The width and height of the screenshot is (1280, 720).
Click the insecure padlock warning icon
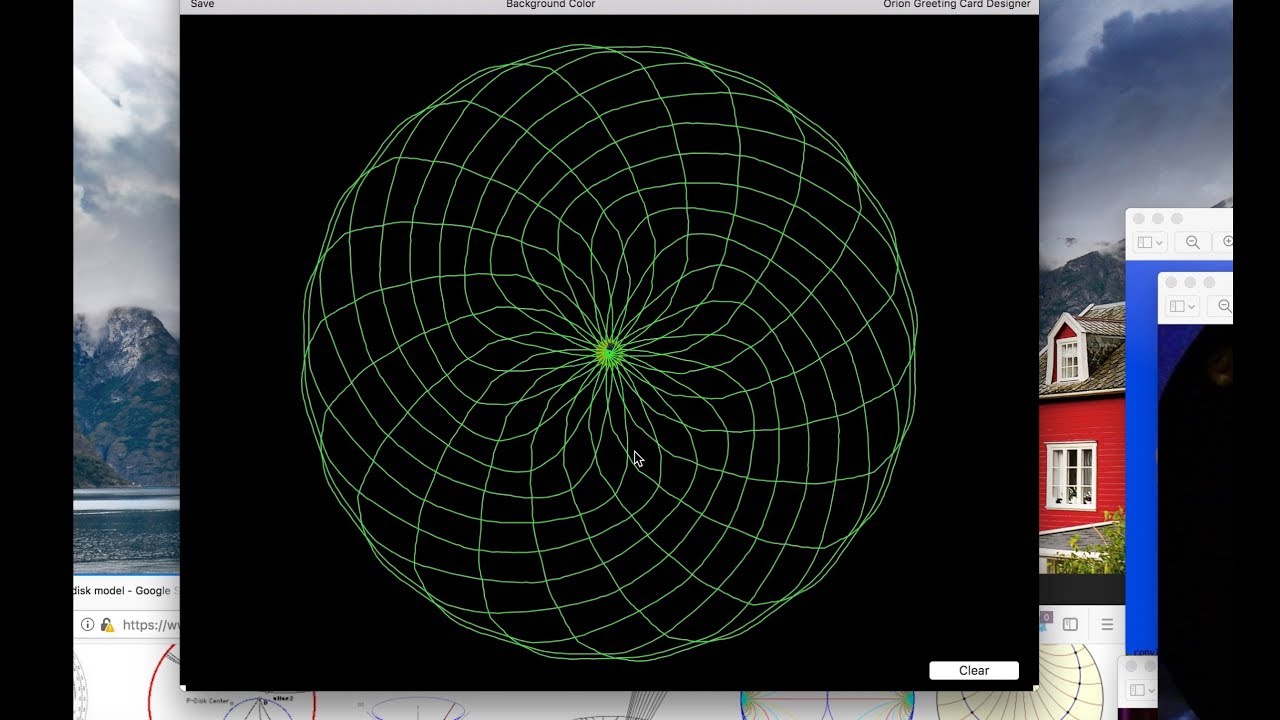(107, 625)
